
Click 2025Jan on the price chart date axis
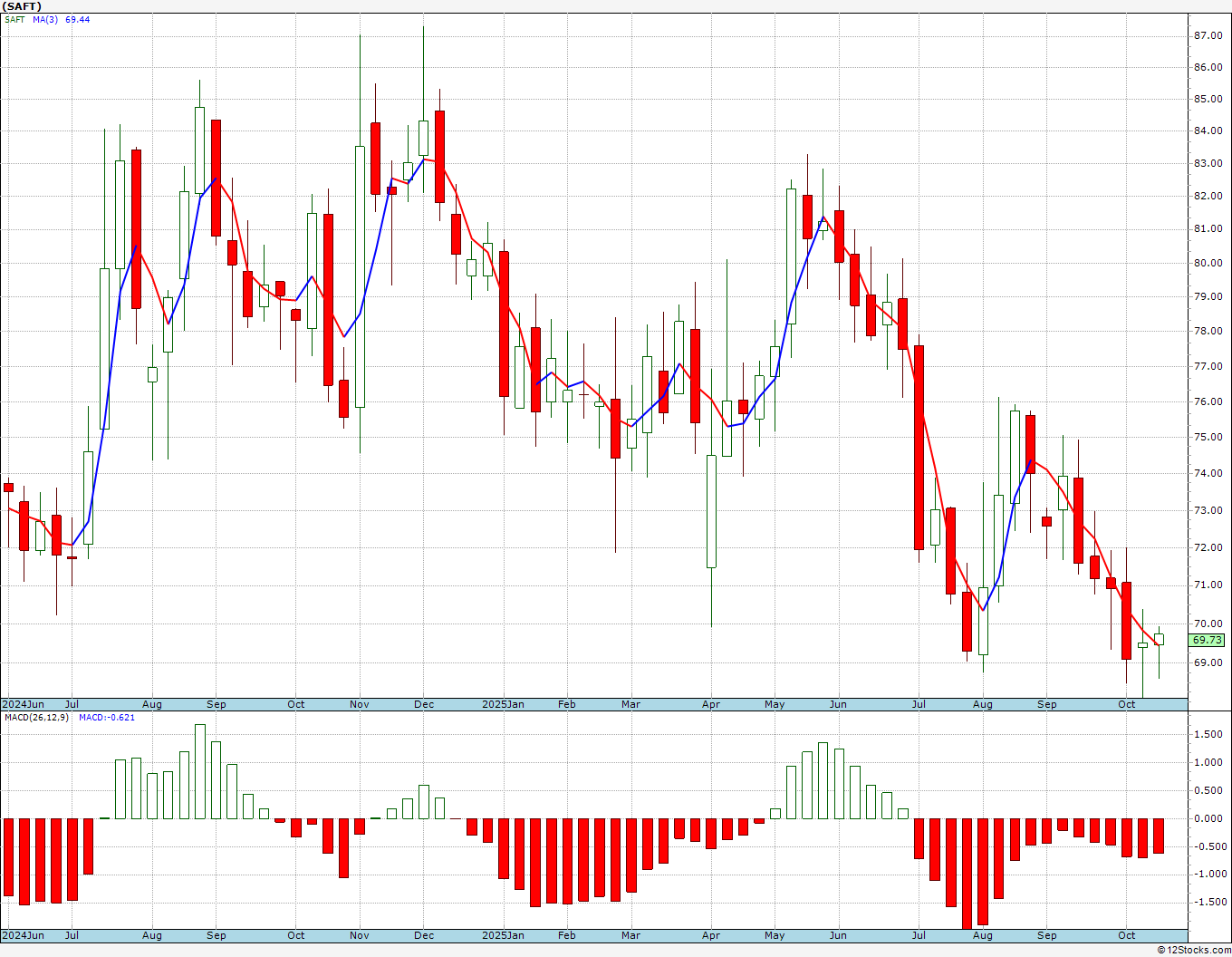click(x=503, y=704)
